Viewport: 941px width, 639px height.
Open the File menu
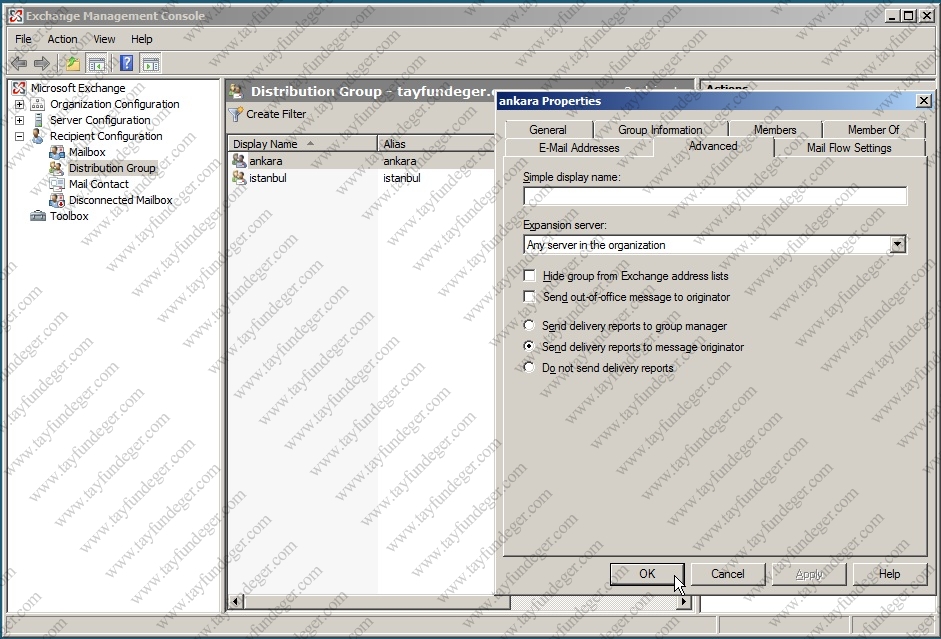coord(23,39)
